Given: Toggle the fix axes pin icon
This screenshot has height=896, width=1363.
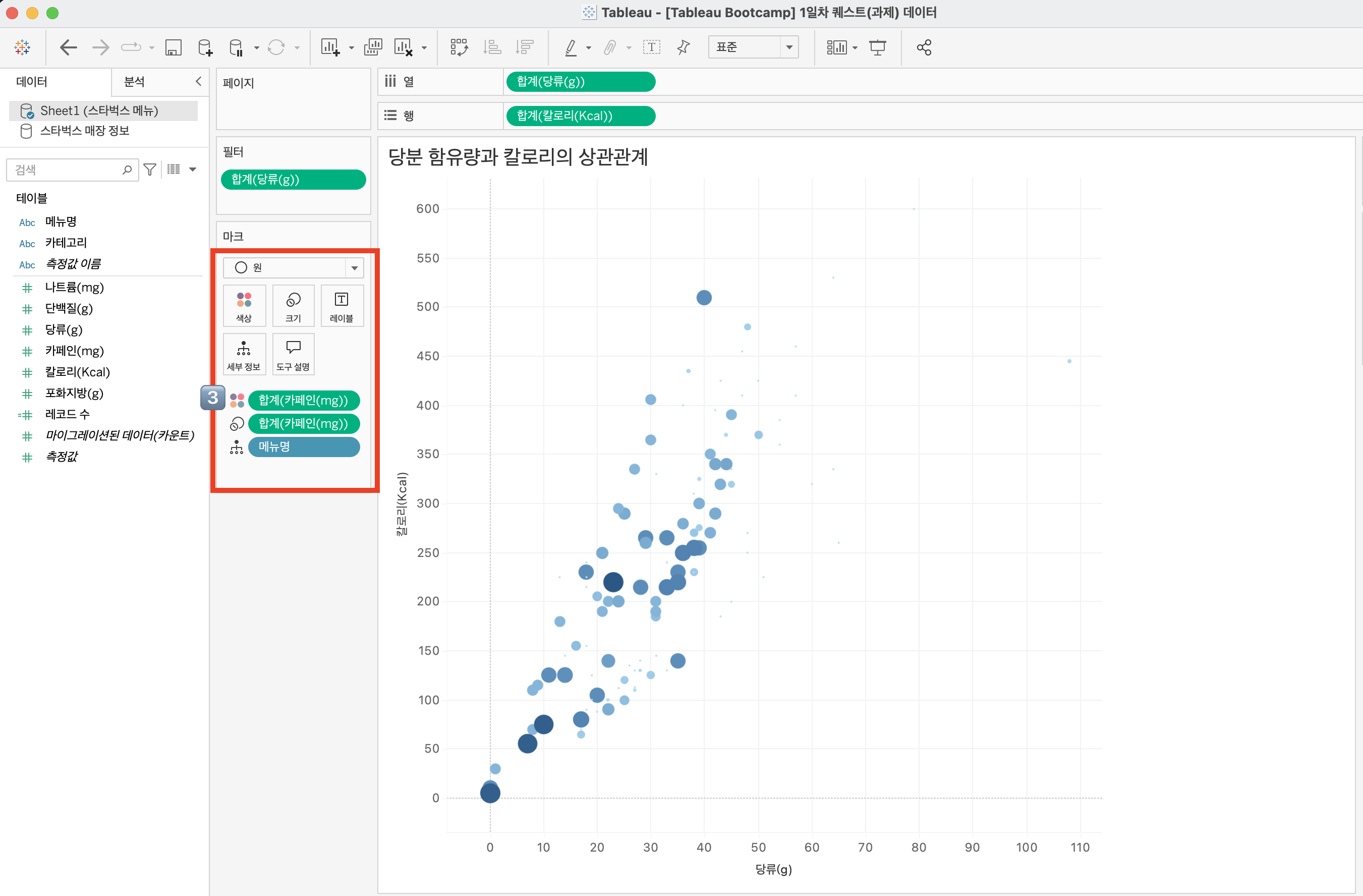Looking at the screenshot, I should click(683, 47).
